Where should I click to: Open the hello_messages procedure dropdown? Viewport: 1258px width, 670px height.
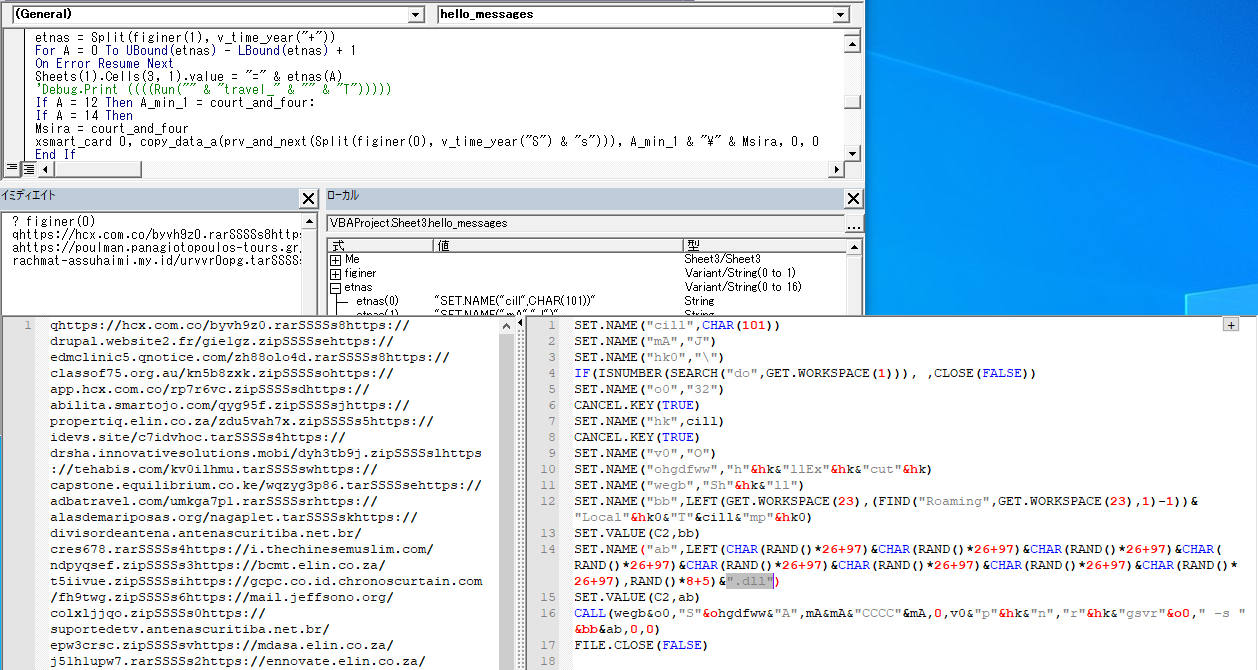(841, 15)
